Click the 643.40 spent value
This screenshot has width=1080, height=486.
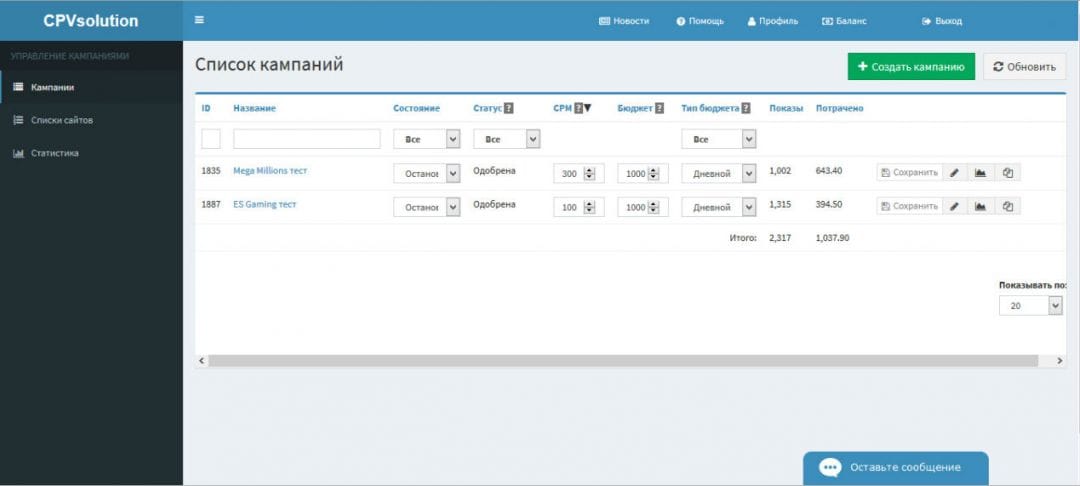click(x=829, y=171)
